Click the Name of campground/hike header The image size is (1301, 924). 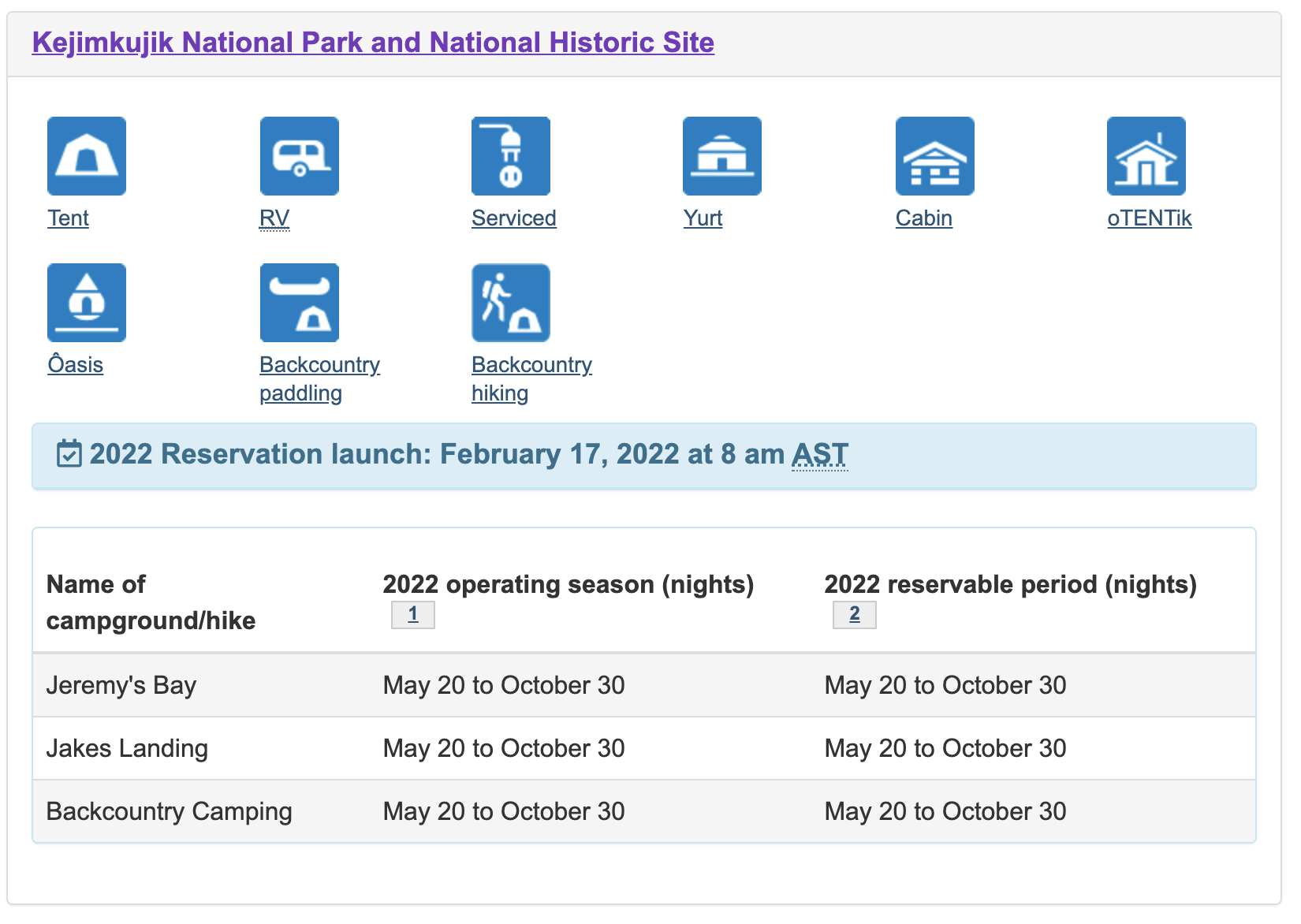[151, 602]
